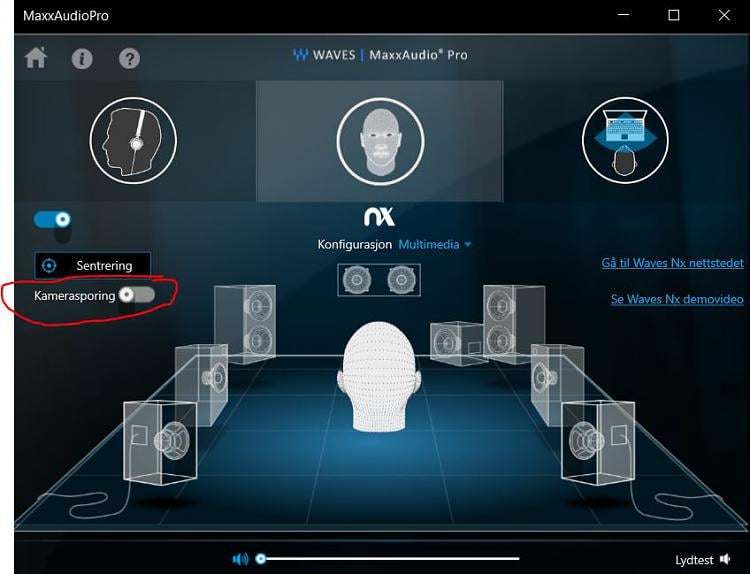Screen dimensions: 750x574
Task: Select the center speaker pair icon
Action: point(379,280)
